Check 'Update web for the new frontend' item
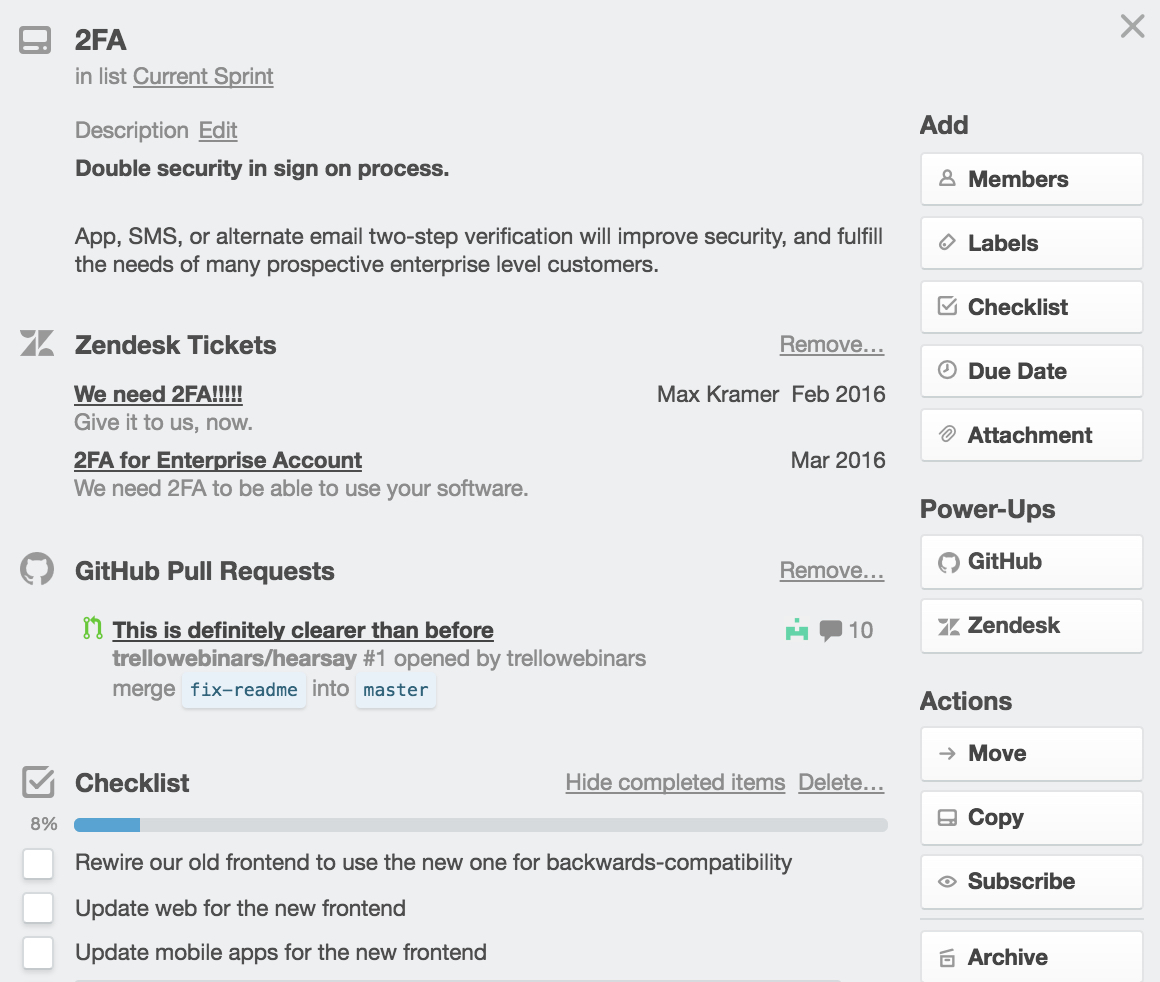Image resolution: width=1160 pixels, height=982 pixels. point(38,908)
